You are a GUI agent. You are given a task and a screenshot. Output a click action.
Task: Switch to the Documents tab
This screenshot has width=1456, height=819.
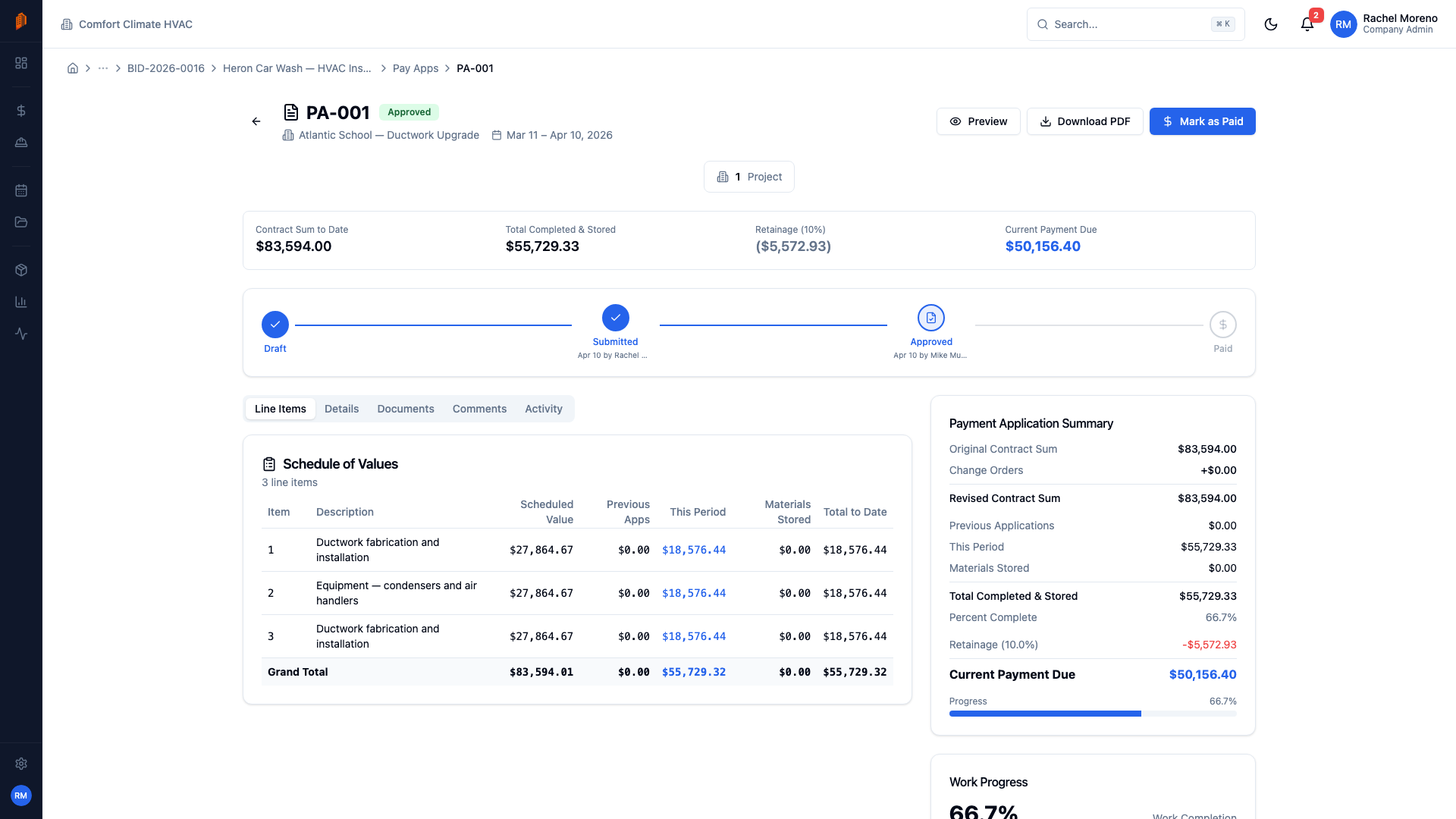[405, 409]
